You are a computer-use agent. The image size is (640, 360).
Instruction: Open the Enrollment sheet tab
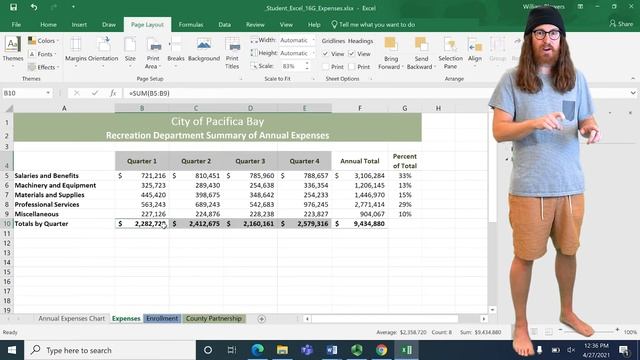click(x=162, y=318)
